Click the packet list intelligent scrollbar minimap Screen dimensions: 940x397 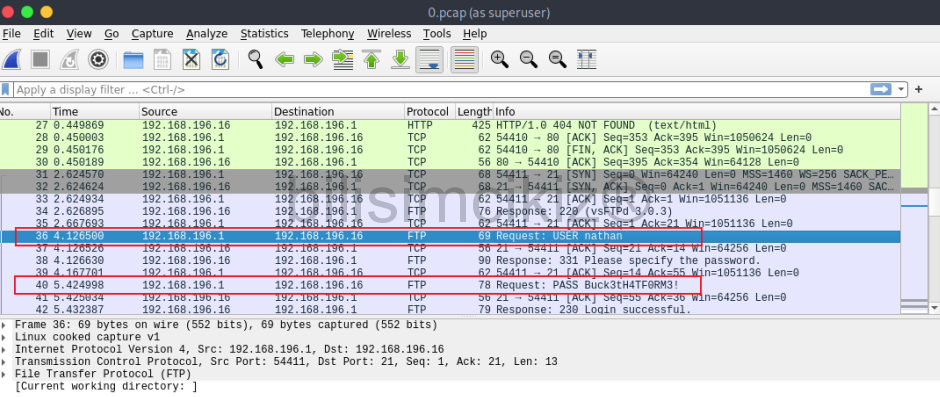point(914,208)
